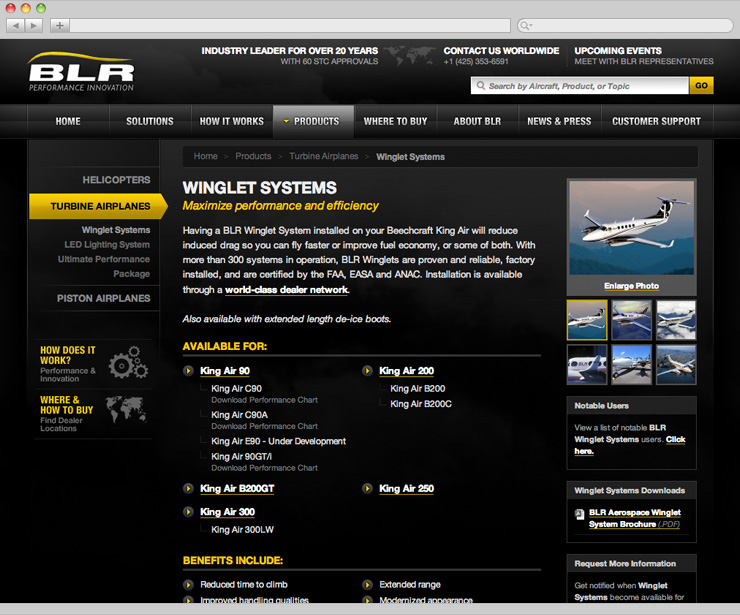
Task: Select the third thumbnail in top row
Action: point(676,320)
